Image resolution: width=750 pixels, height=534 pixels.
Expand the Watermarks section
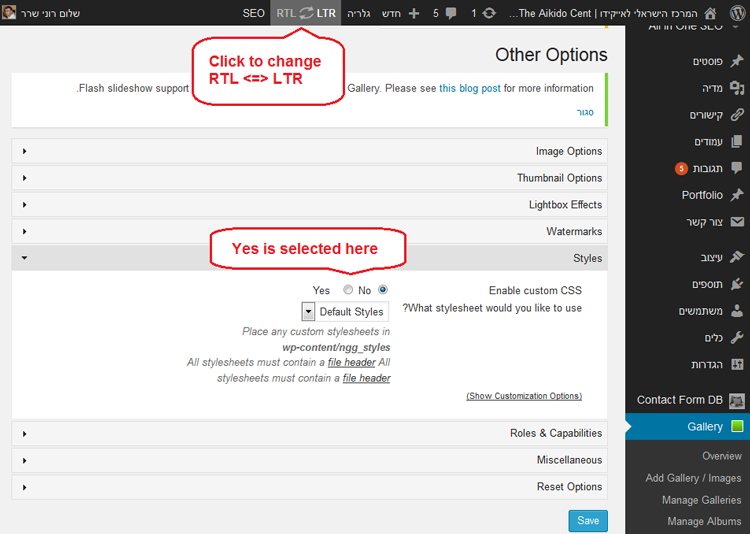coord(309,232)
